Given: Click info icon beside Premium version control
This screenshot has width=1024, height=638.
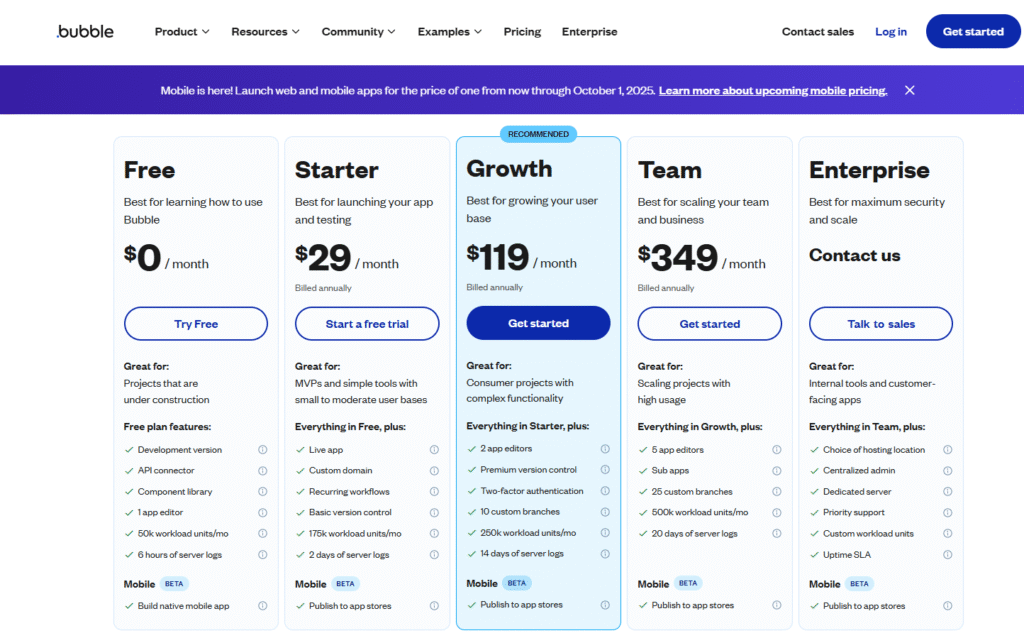Looking at the screenshot, I should point(605,470).
